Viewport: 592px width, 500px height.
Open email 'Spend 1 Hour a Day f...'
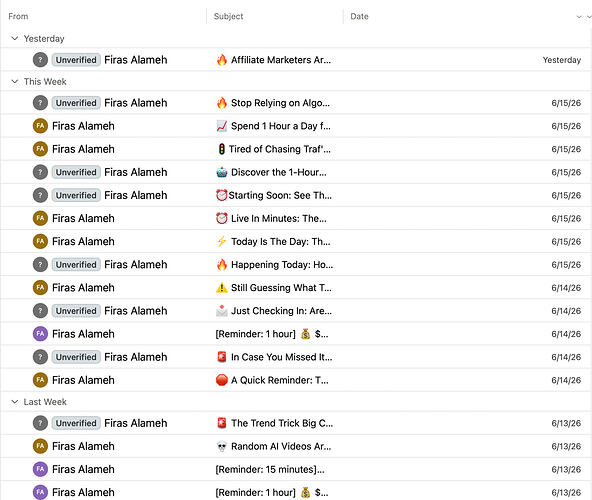click(296, 126)
